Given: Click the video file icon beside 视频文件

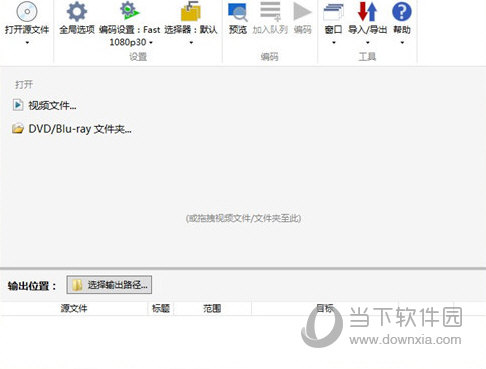Looking at the screenshot, I should (x=18, y=105).
